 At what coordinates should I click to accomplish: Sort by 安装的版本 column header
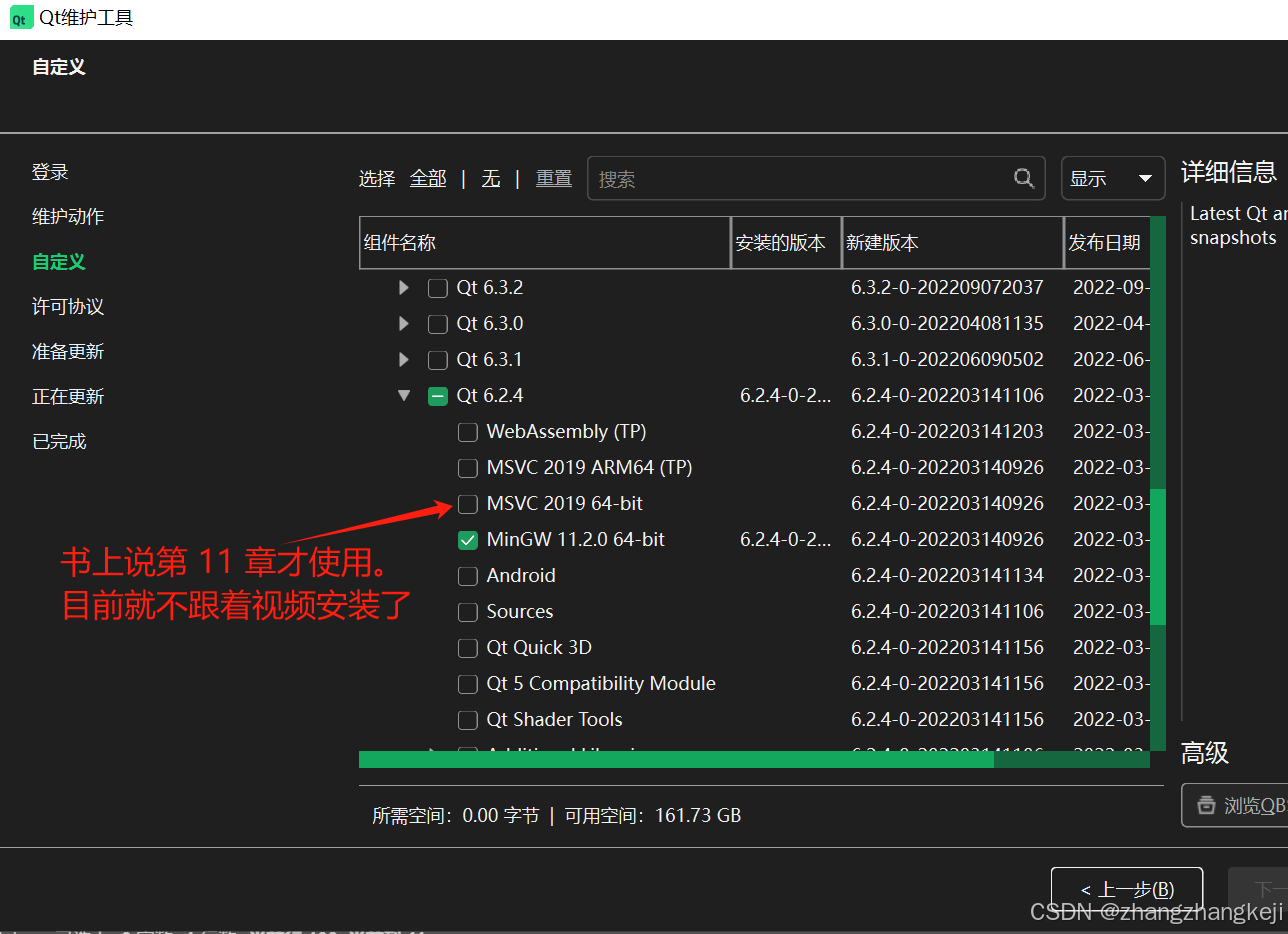[x=786, y=243]
